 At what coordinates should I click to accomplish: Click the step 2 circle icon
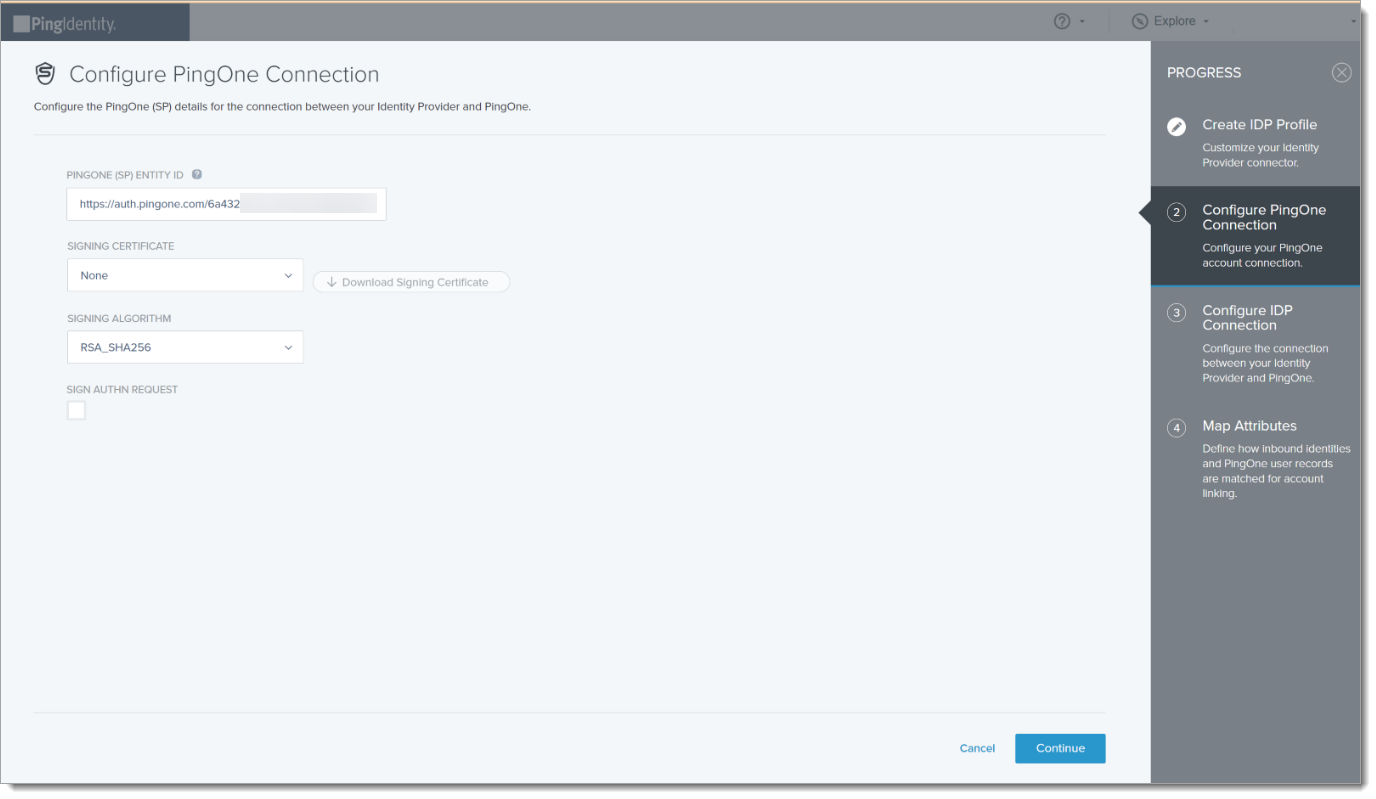(1177, 212)
